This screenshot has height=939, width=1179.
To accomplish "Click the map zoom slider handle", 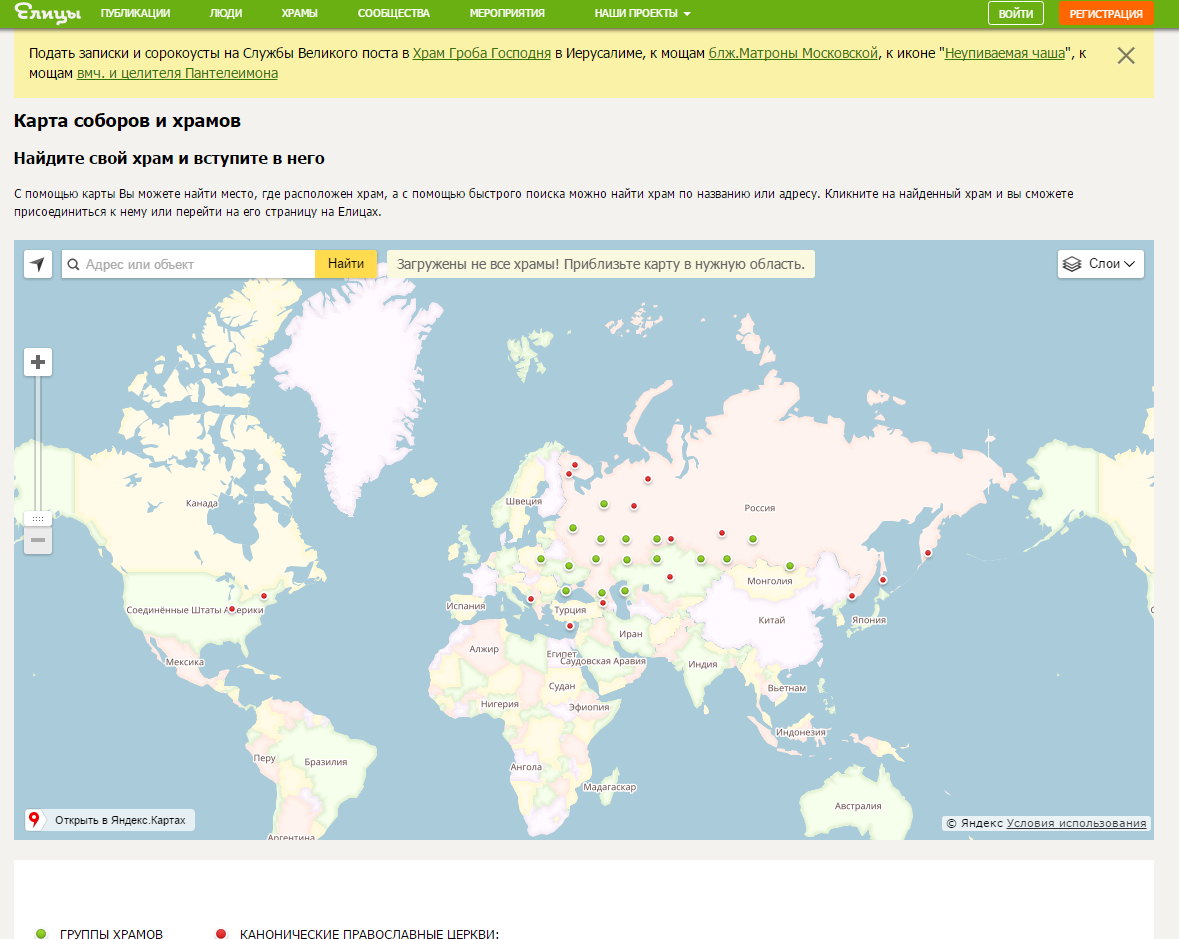I will pyautogui.click(x=38, y=519).
